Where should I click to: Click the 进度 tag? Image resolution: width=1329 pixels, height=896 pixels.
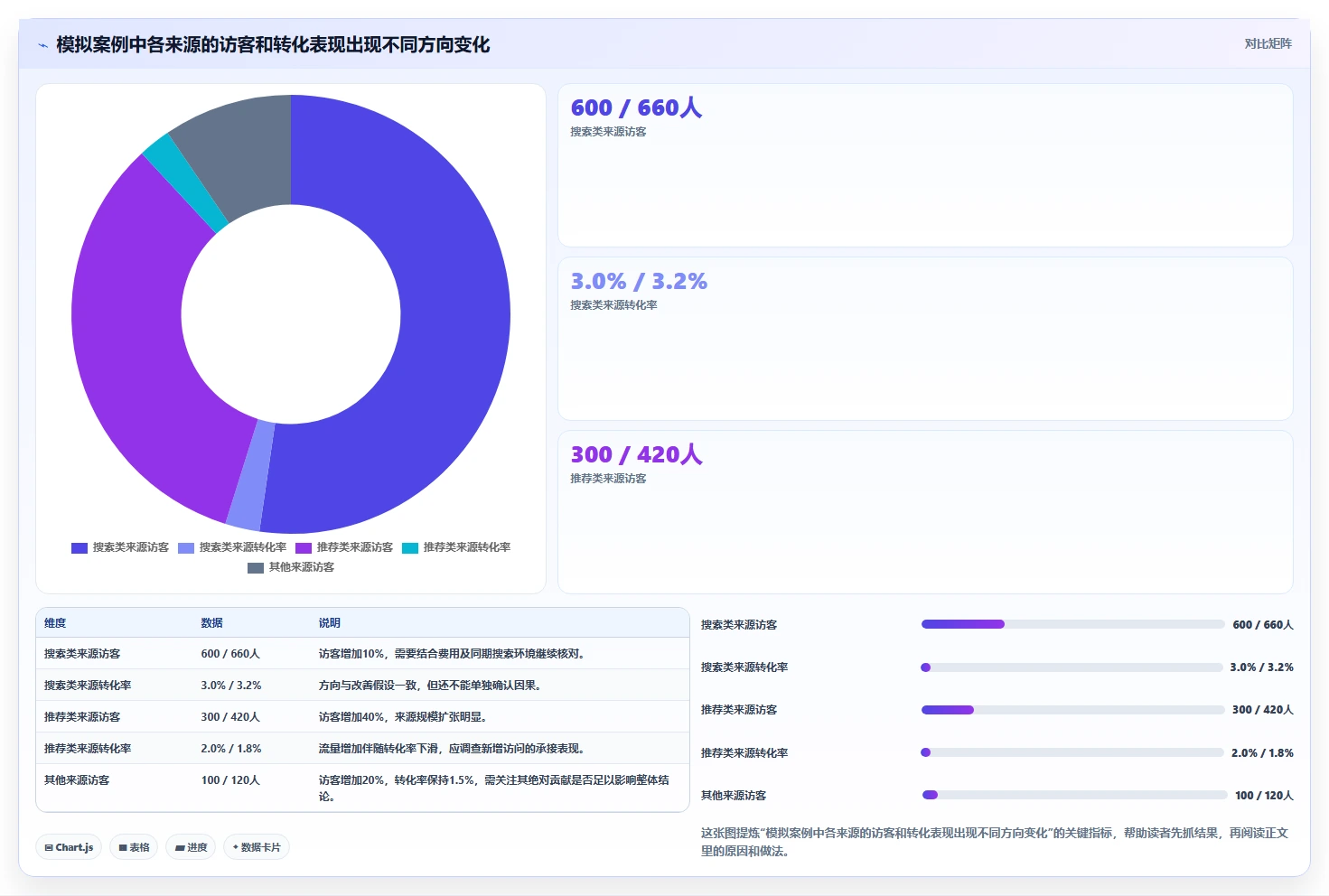[x=191, y=847]
